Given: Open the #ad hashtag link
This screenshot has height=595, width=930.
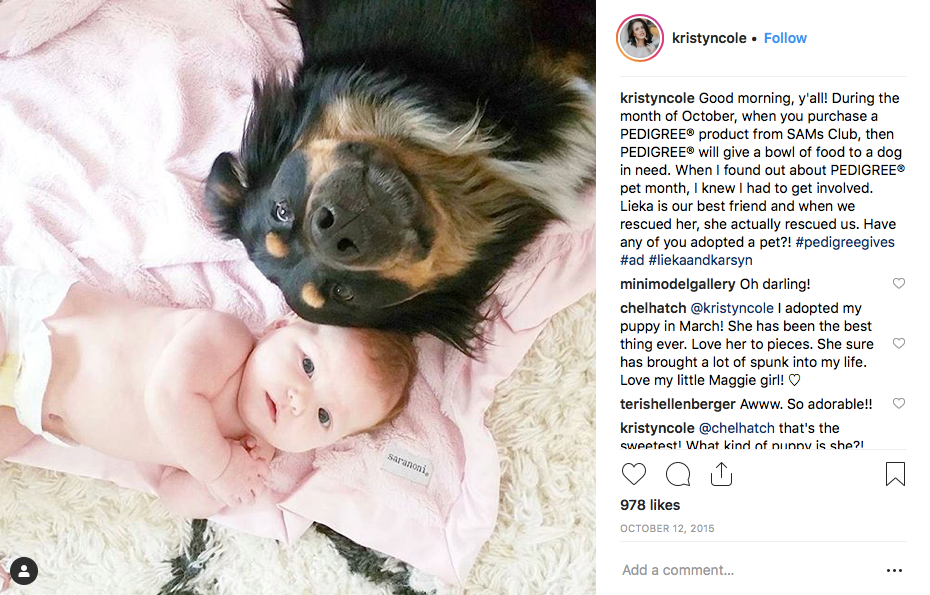Looking at the screenshot, I should coord(632,260).
